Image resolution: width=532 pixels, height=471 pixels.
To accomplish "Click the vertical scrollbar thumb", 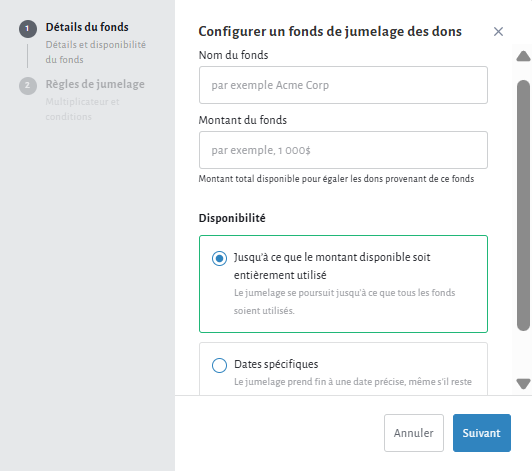I will (523, 205).
